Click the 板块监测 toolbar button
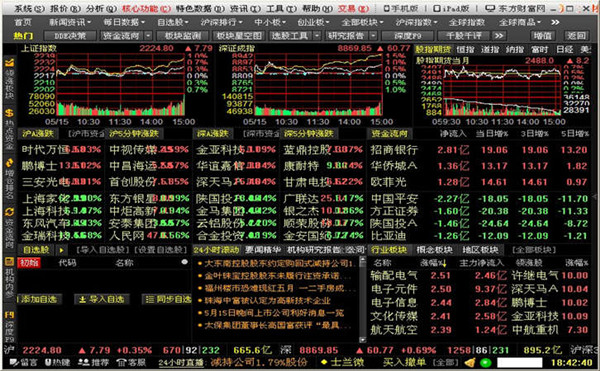 tap(182, 36)
